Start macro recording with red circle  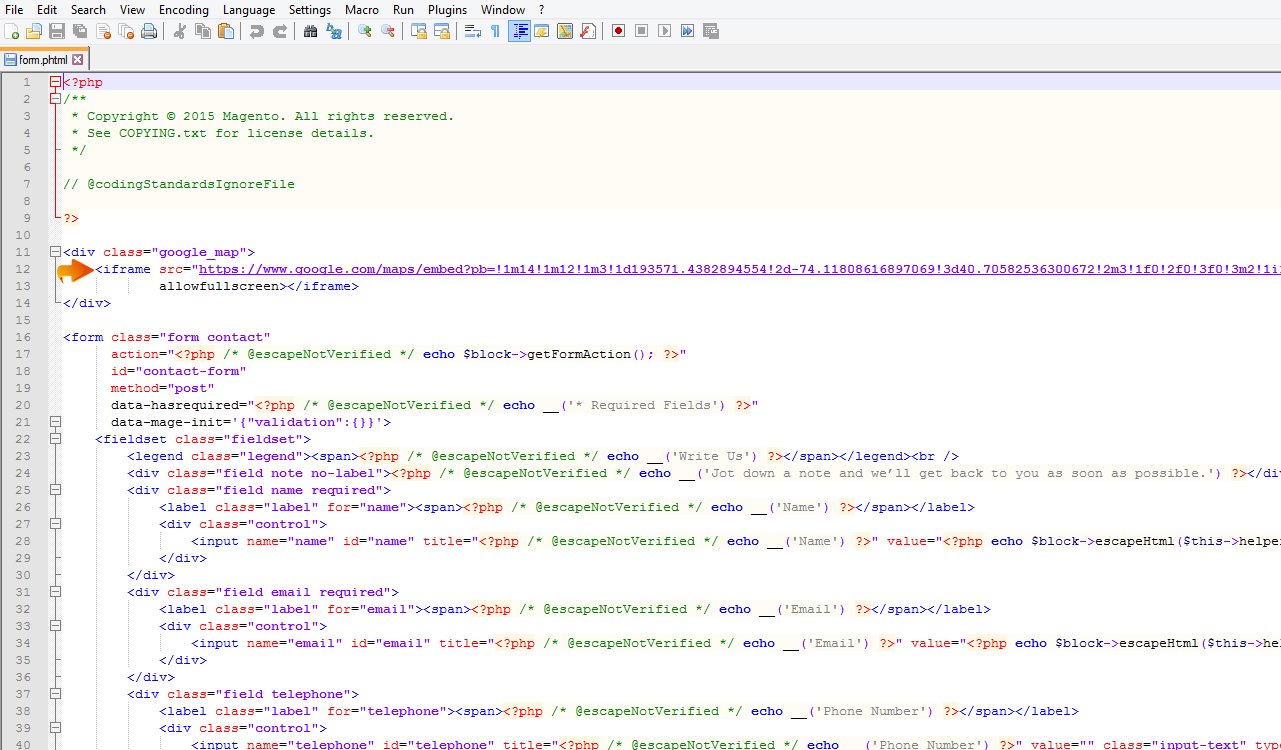[x=619, y=31]
